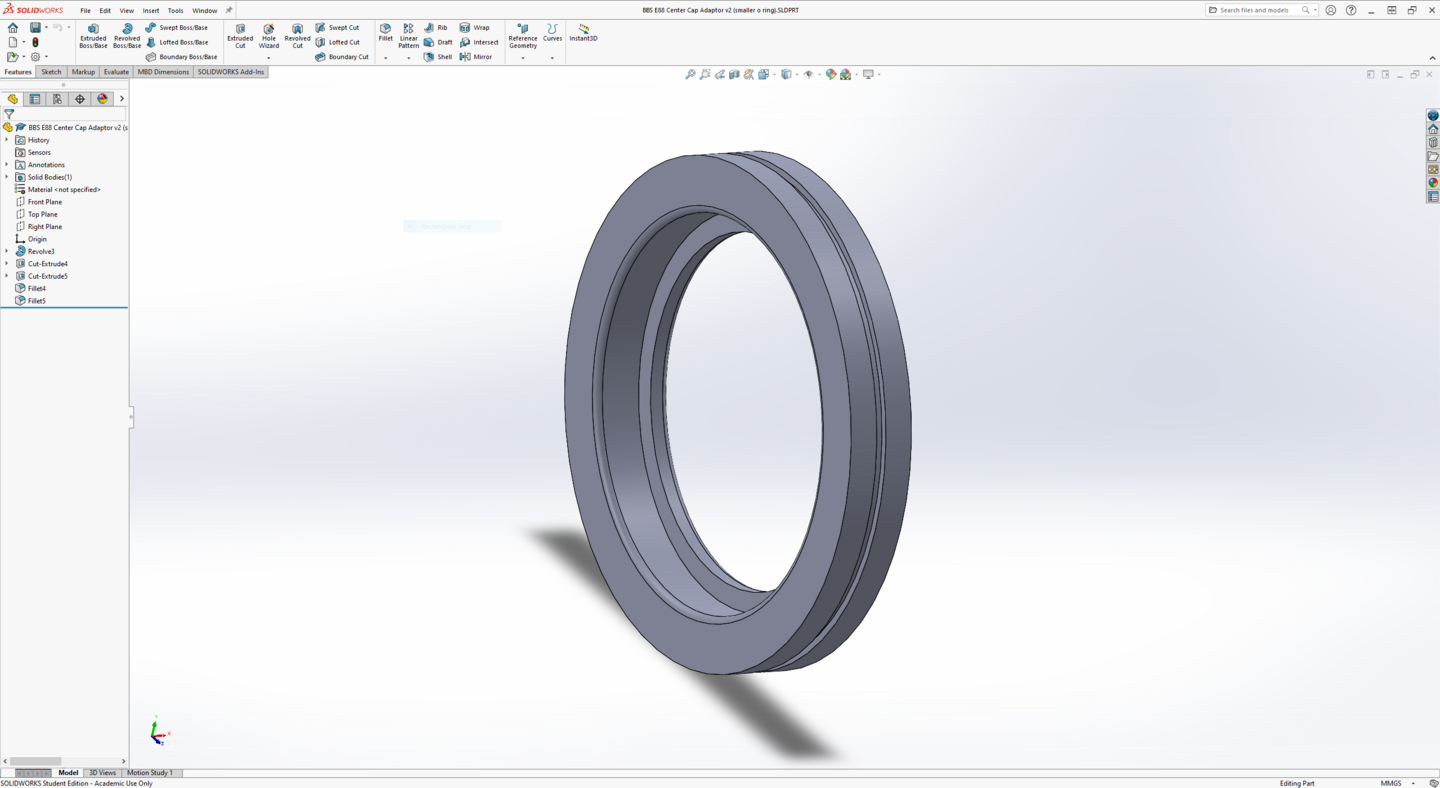Open the Edit Appearance color wheel
1440x788 pixels.
coord(830,74)
